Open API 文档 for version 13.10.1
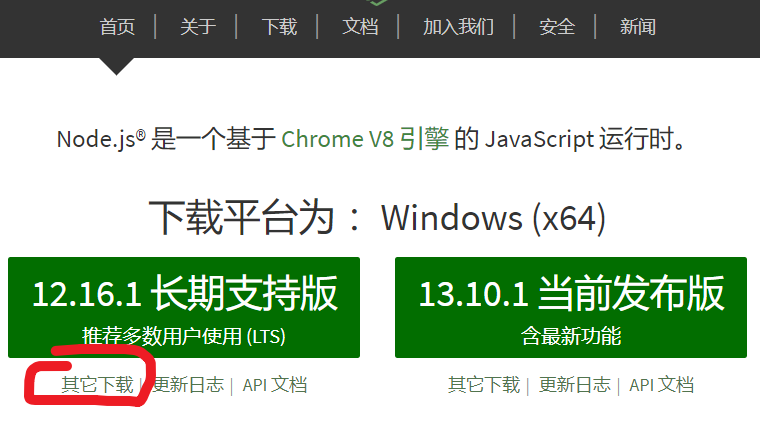Viewport: 760px width, 429px height. click(661, 385)
